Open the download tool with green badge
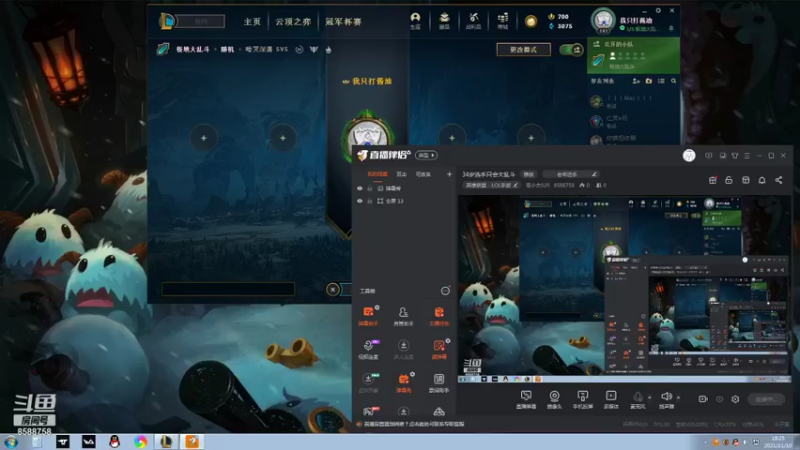Screen dimensions: 800x450 click(x=368, y=383)
